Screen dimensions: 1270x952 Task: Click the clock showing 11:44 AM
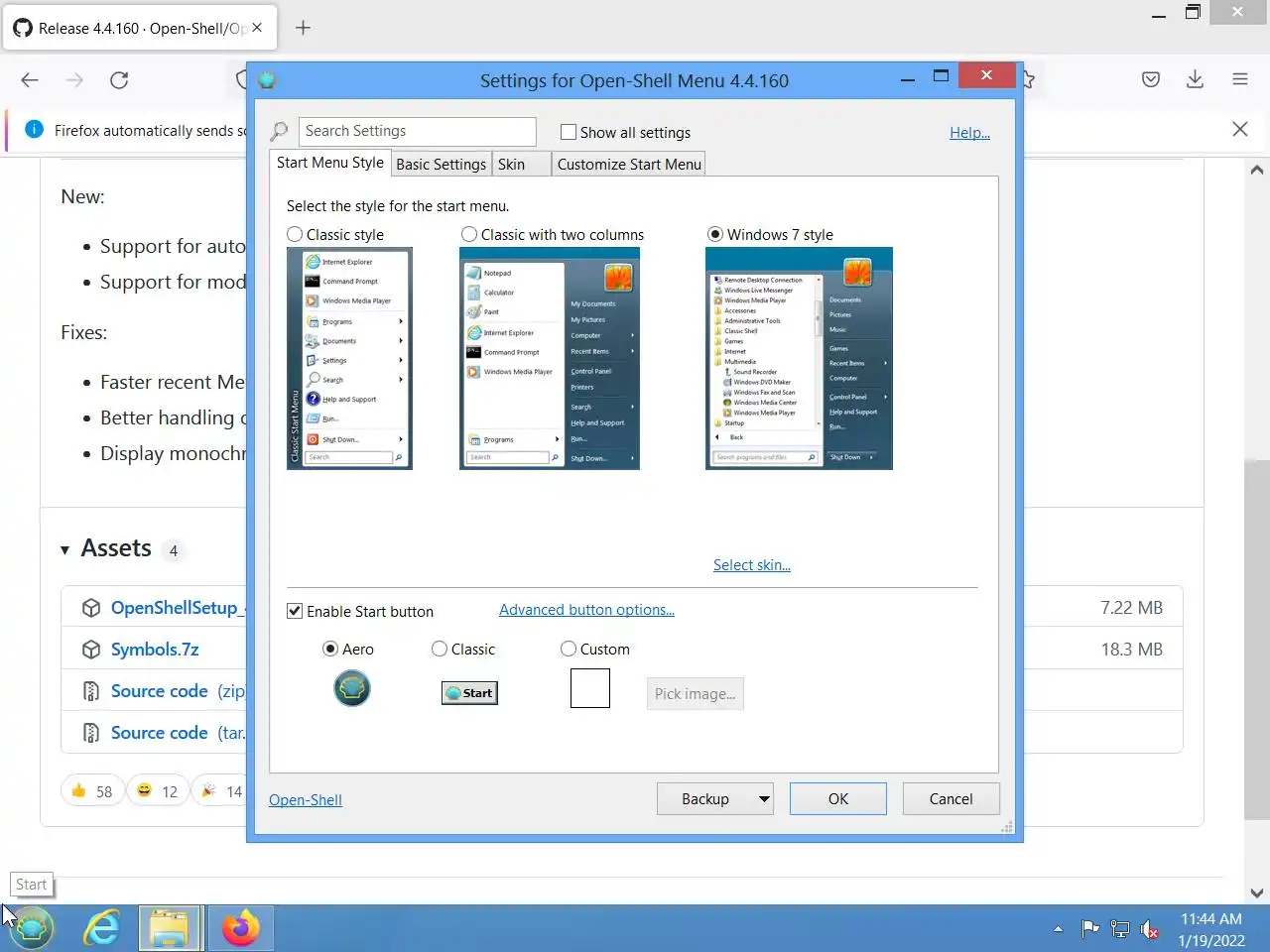(1211, 918)
